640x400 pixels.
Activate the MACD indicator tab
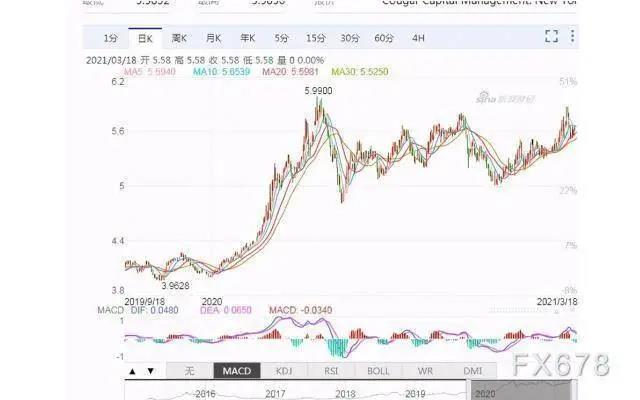tap(237, 371)
